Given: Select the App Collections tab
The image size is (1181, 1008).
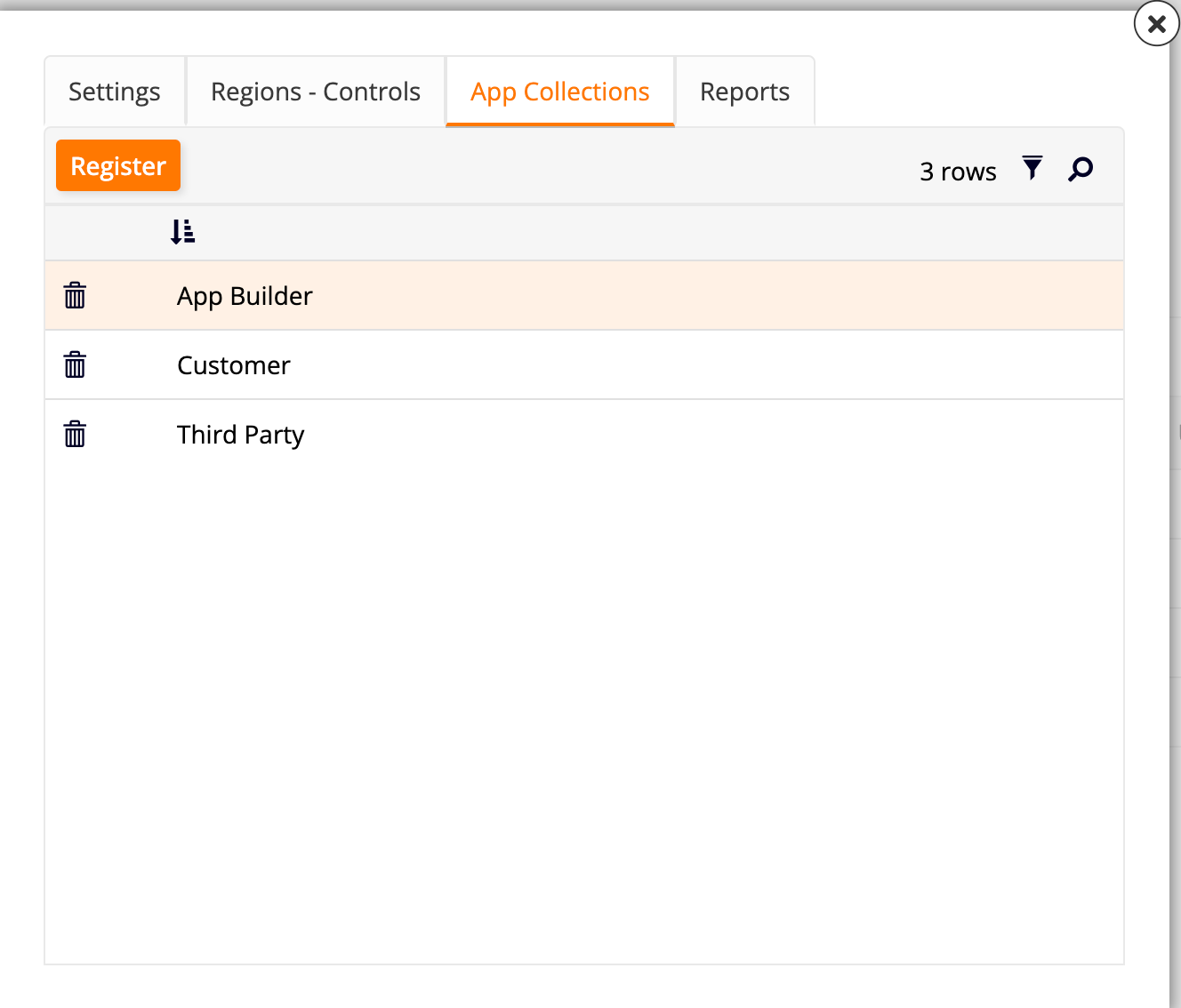Looking at the screenshot, I should [559, 91].
